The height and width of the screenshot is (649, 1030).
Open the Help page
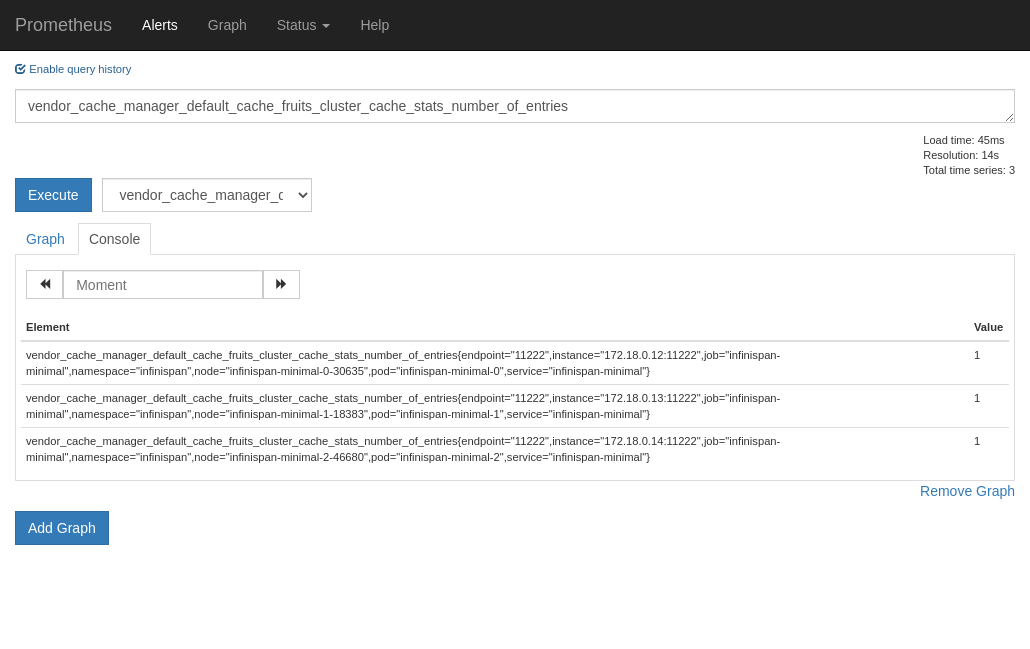[375, 25]
